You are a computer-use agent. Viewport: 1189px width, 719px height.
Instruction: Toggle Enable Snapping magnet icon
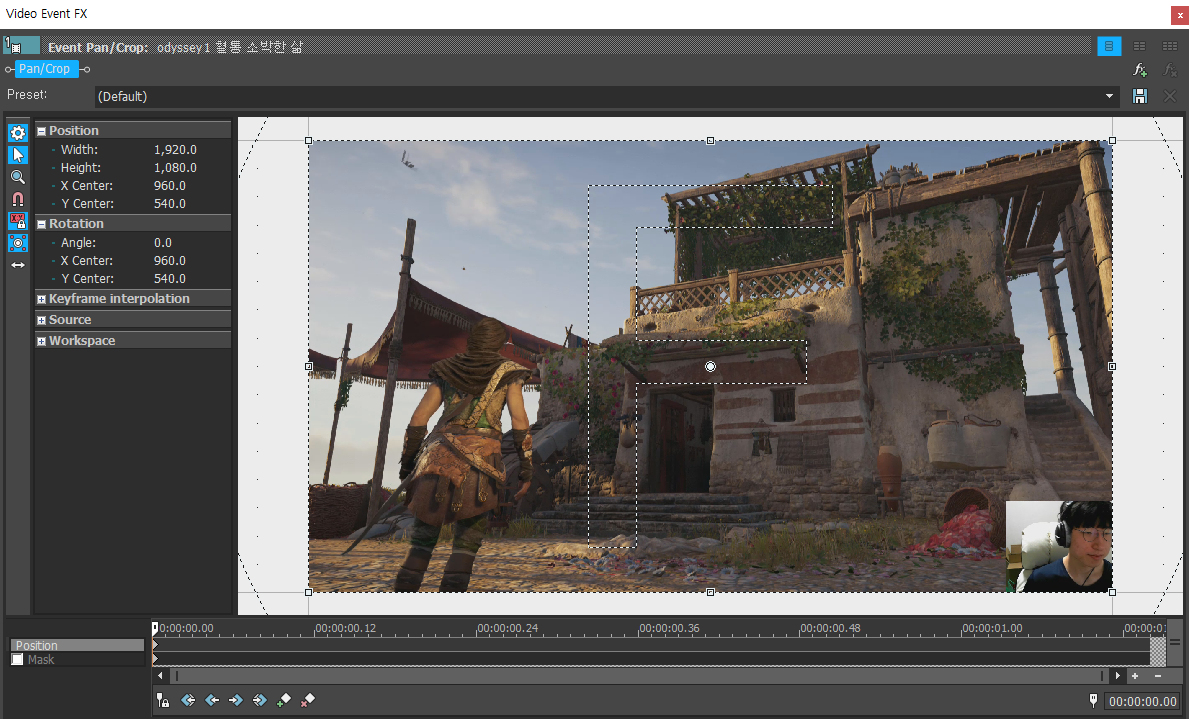click(x=17, y=199)
